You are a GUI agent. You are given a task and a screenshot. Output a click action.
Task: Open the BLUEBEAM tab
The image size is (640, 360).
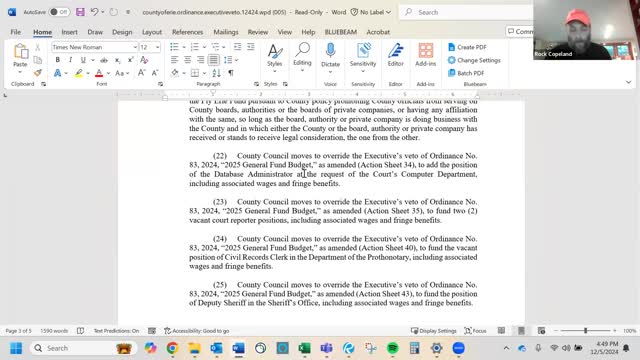pyautogui.click(x=341, y=32)
